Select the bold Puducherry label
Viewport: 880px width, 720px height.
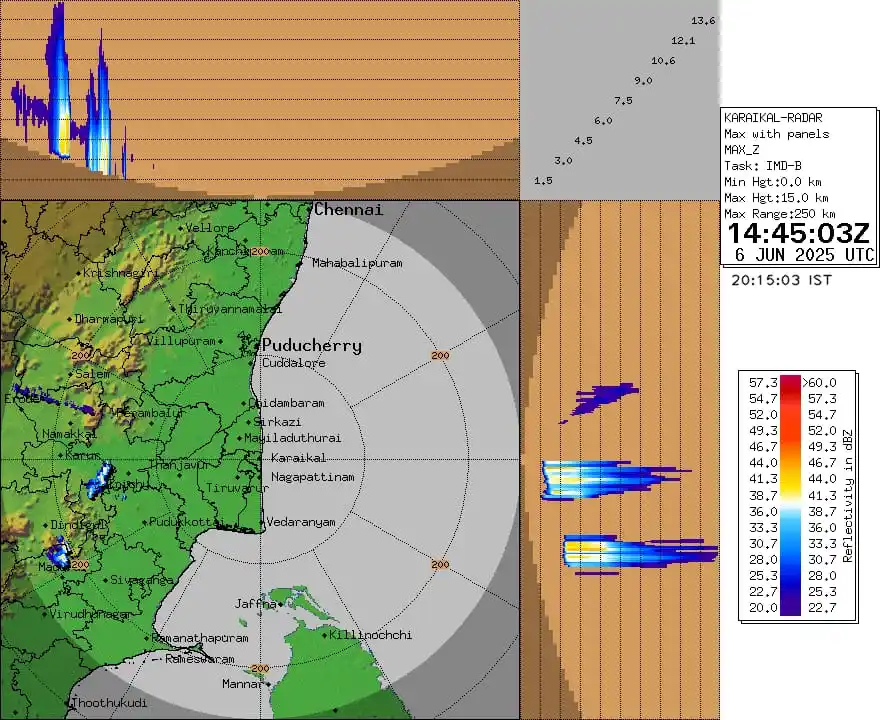click(311, 346)
